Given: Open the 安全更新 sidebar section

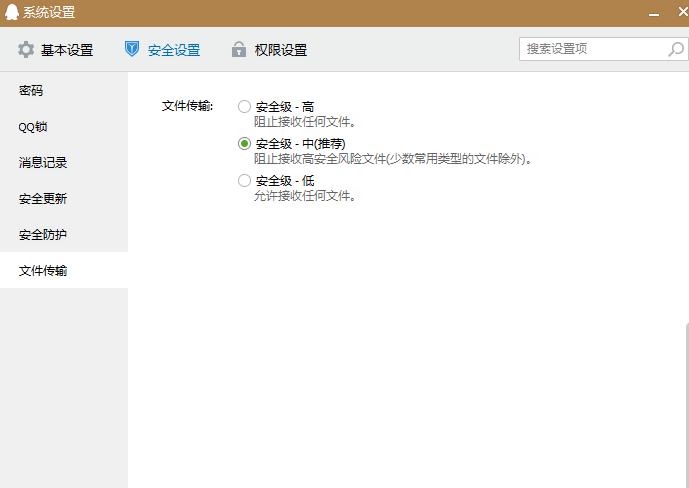Looking at the screenshot, I should pos(64,199).
